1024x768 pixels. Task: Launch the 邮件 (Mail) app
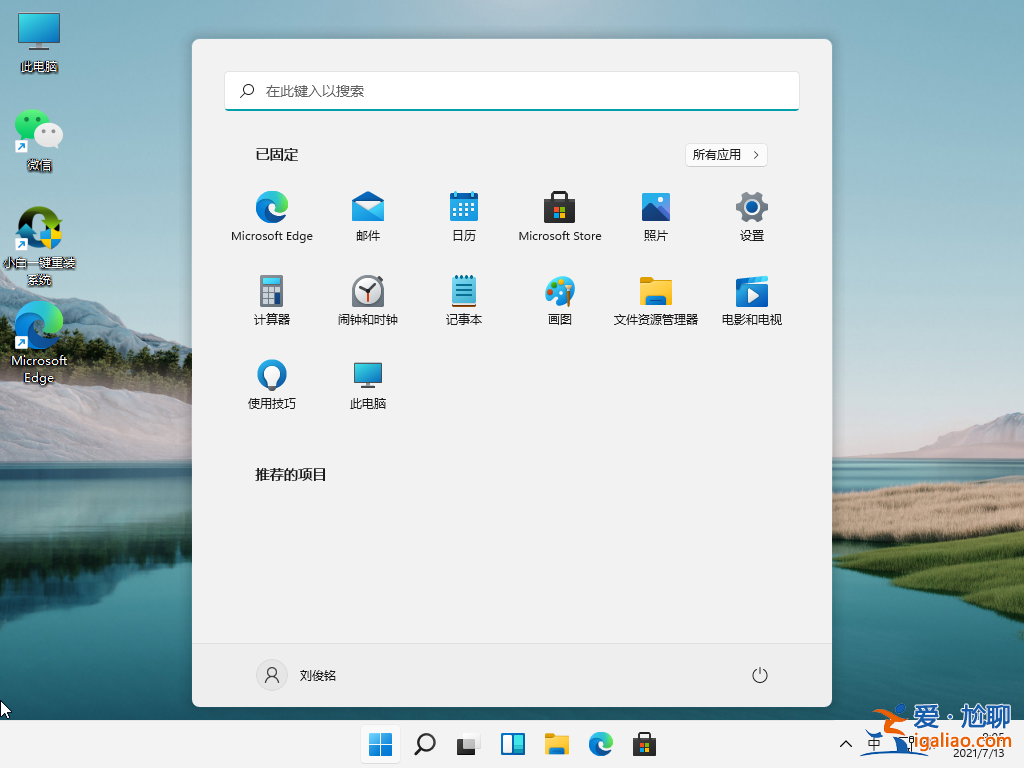[x=367, y=209]
